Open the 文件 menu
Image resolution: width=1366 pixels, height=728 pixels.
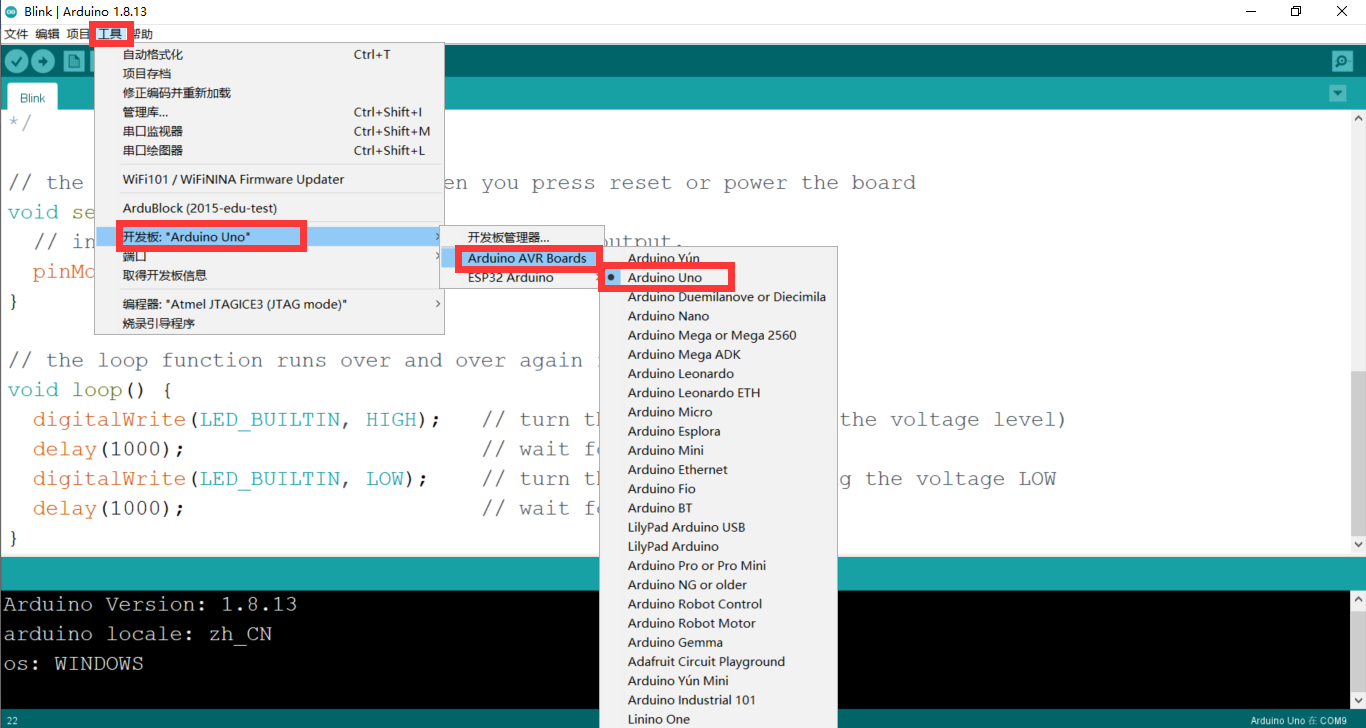(16, 34)
